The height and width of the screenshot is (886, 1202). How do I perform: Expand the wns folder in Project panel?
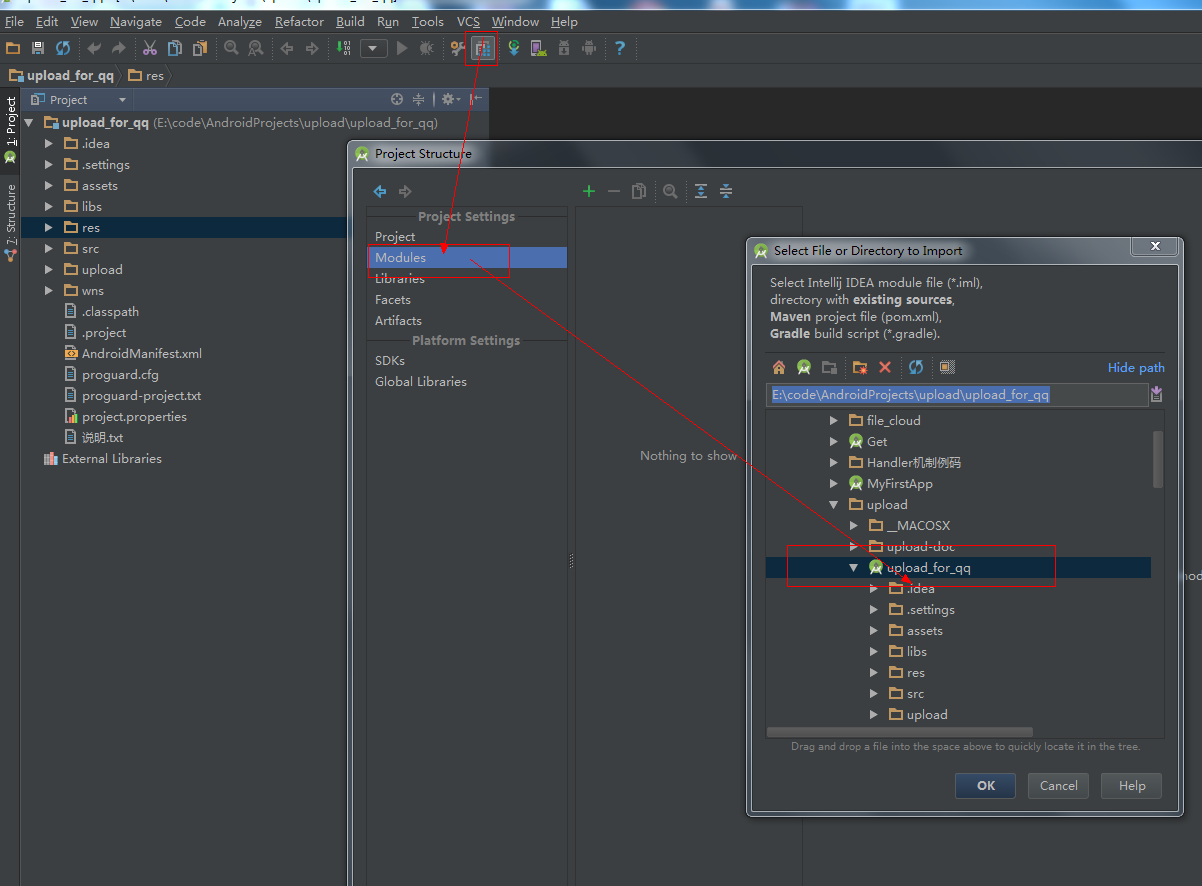[49, 290]
